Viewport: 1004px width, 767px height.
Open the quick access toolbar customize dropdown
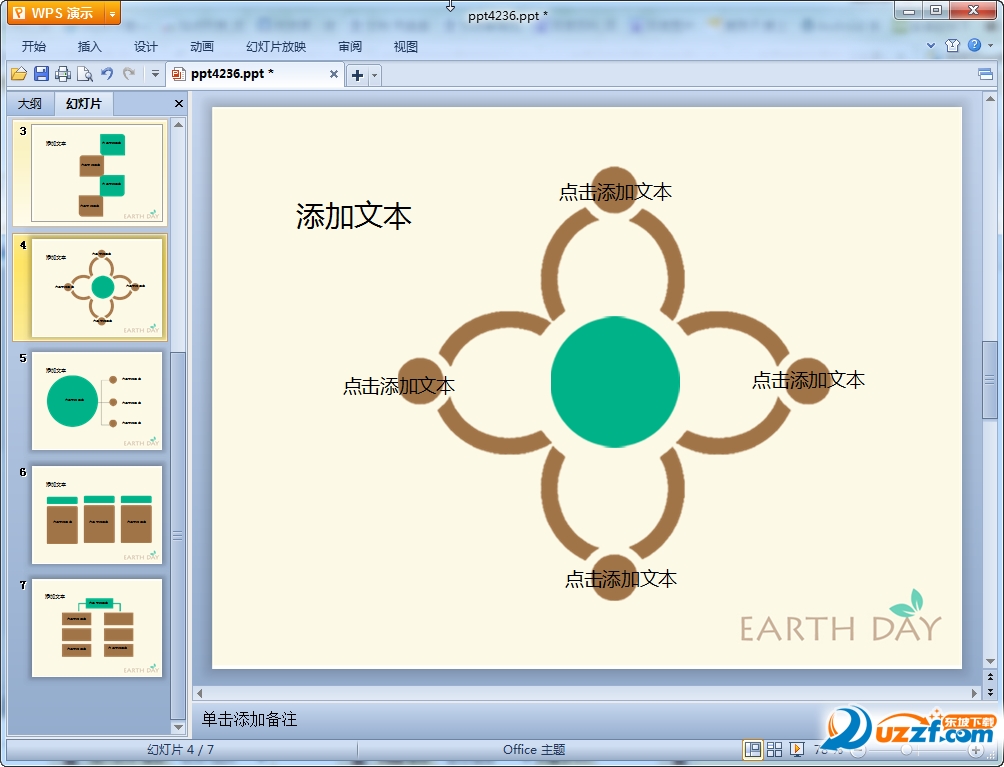(x=155, y=74)
